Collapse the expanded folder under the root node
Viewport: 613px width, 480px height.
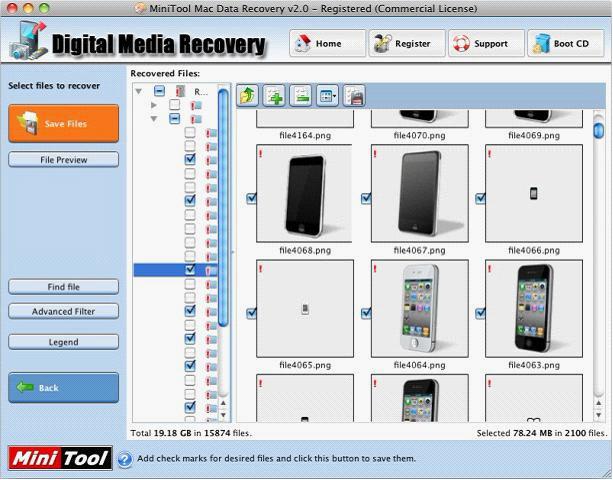(154, 118)
